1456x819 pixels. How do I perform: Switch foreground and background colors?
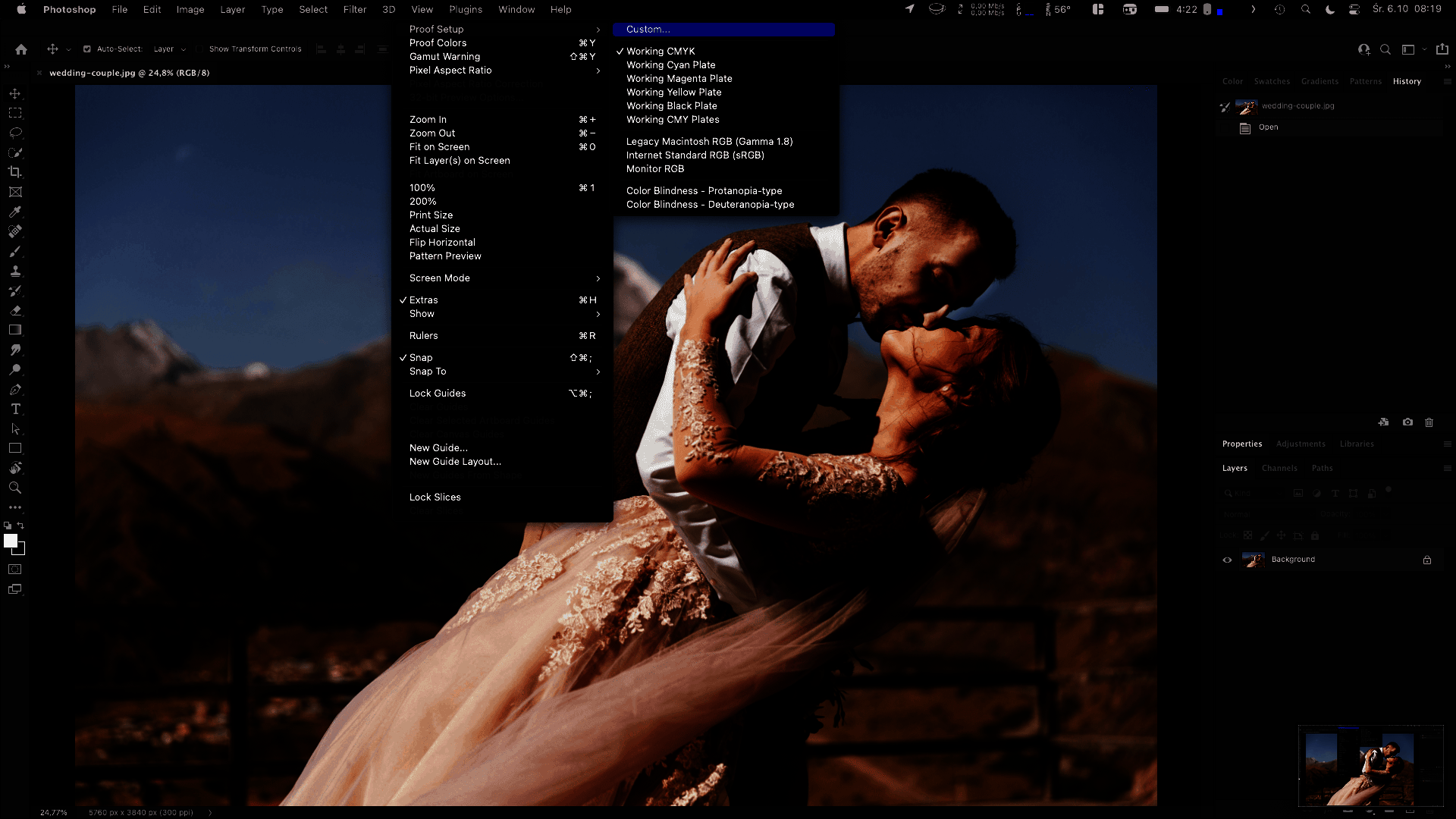coord(21,526)
